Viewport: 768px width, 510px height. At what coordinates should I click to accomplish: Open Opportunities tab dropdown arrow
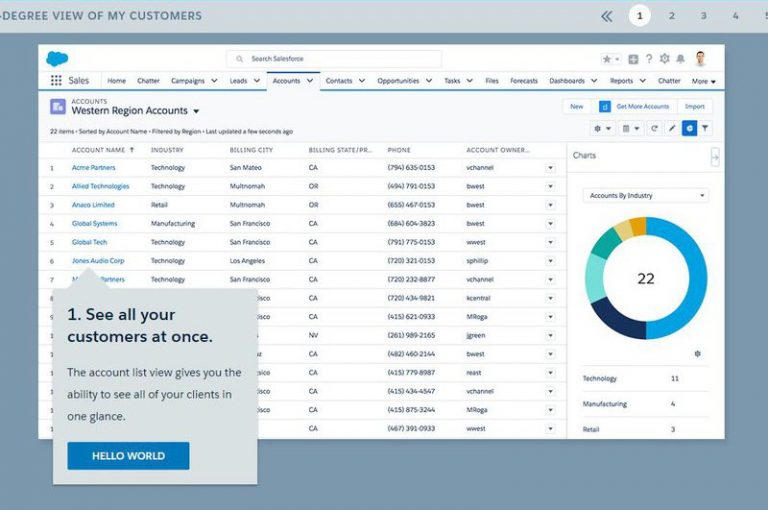click(429, 81)
